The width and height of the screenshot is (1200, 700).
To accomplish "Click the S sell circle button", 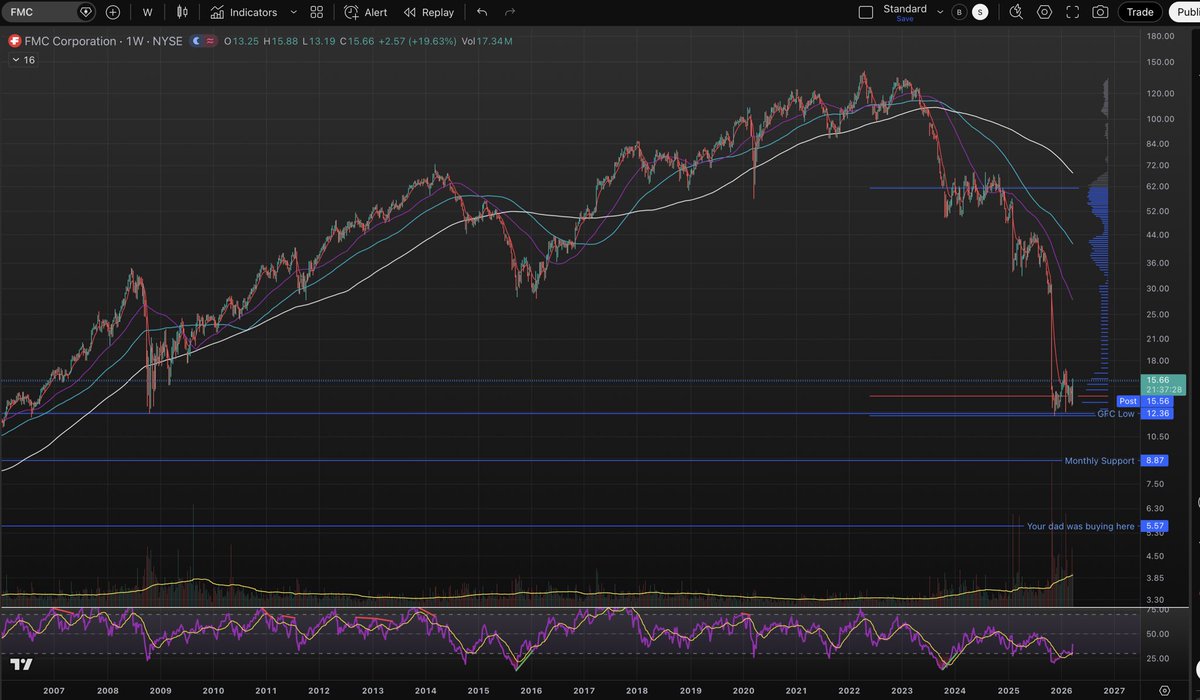I will (x=980, y=12).
